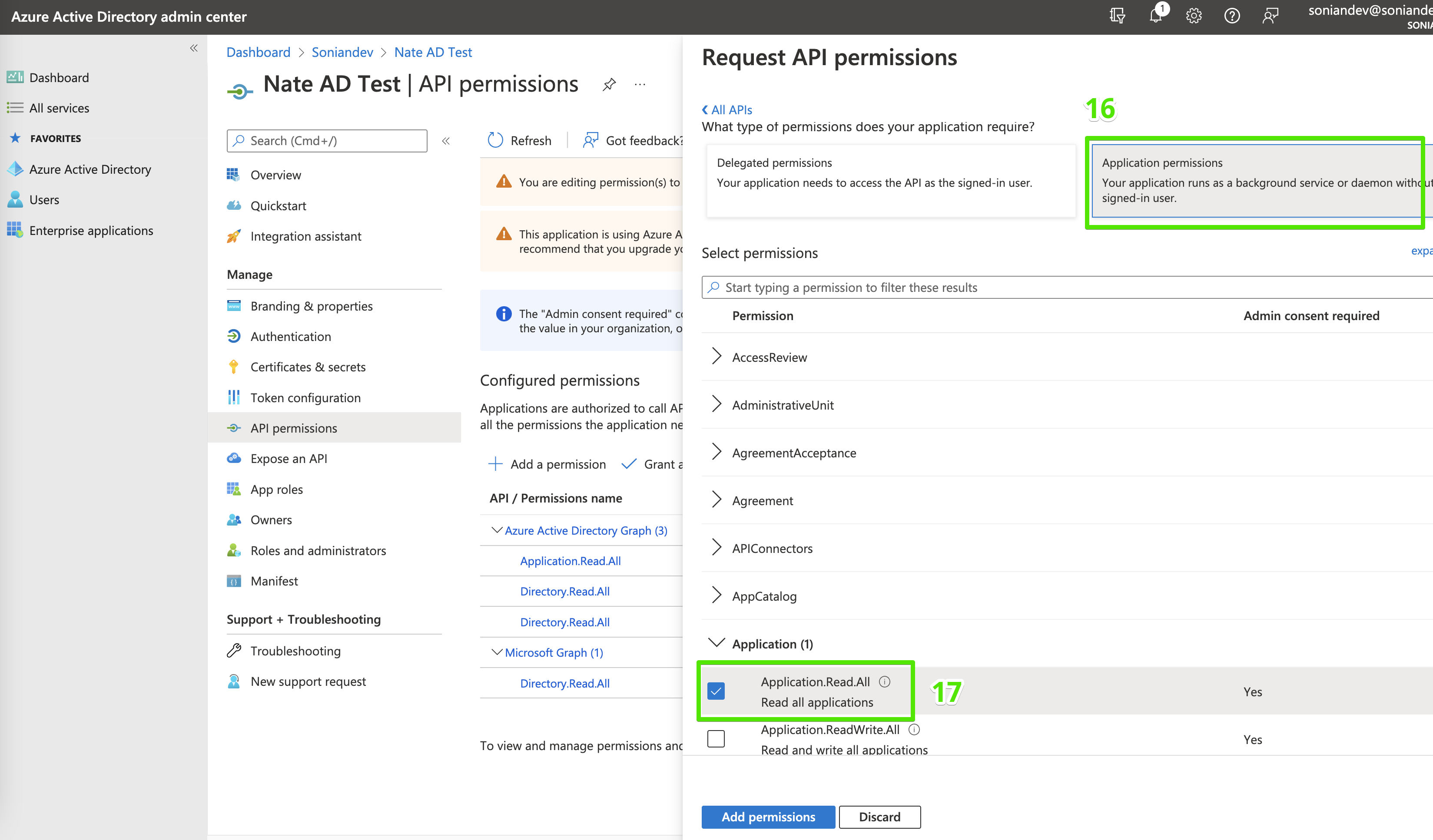Collapse the Application (1) permission group
Image resolution: width=1433 pixels, height=840 pixels.
(x=716, y=643)
